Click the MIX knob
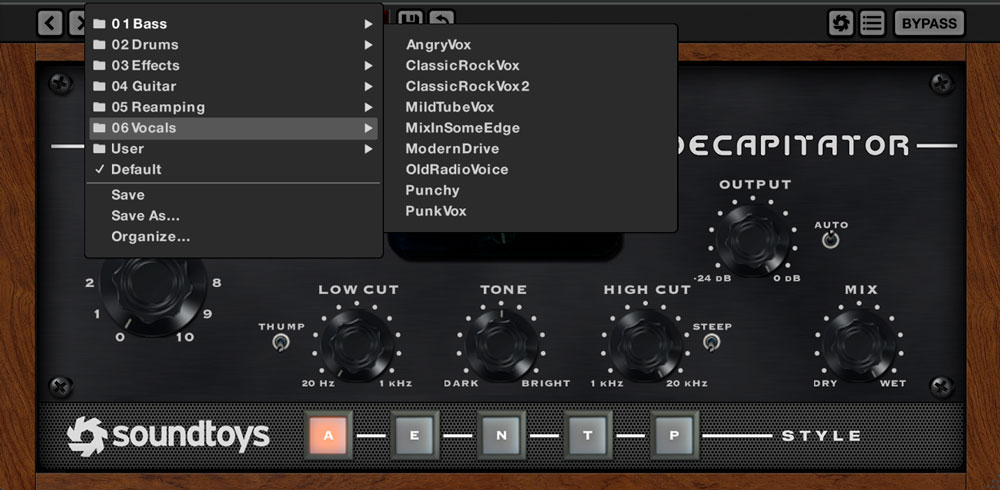 coord(858,346)
